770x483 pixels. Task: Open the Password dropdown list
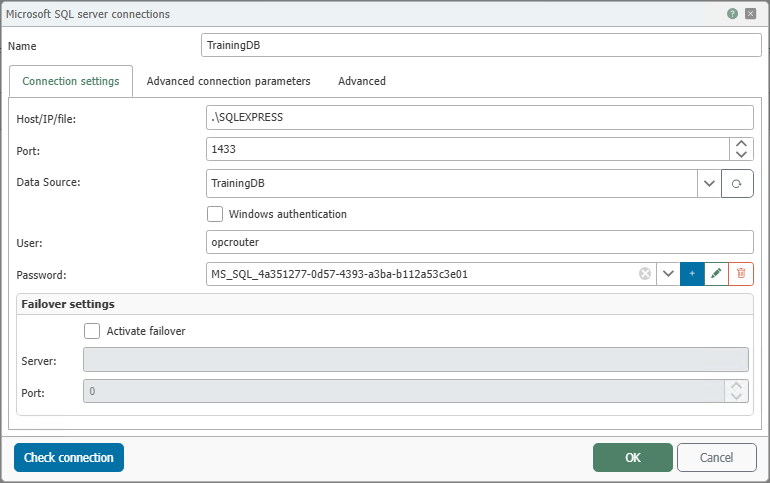click(x=668, y=274)
